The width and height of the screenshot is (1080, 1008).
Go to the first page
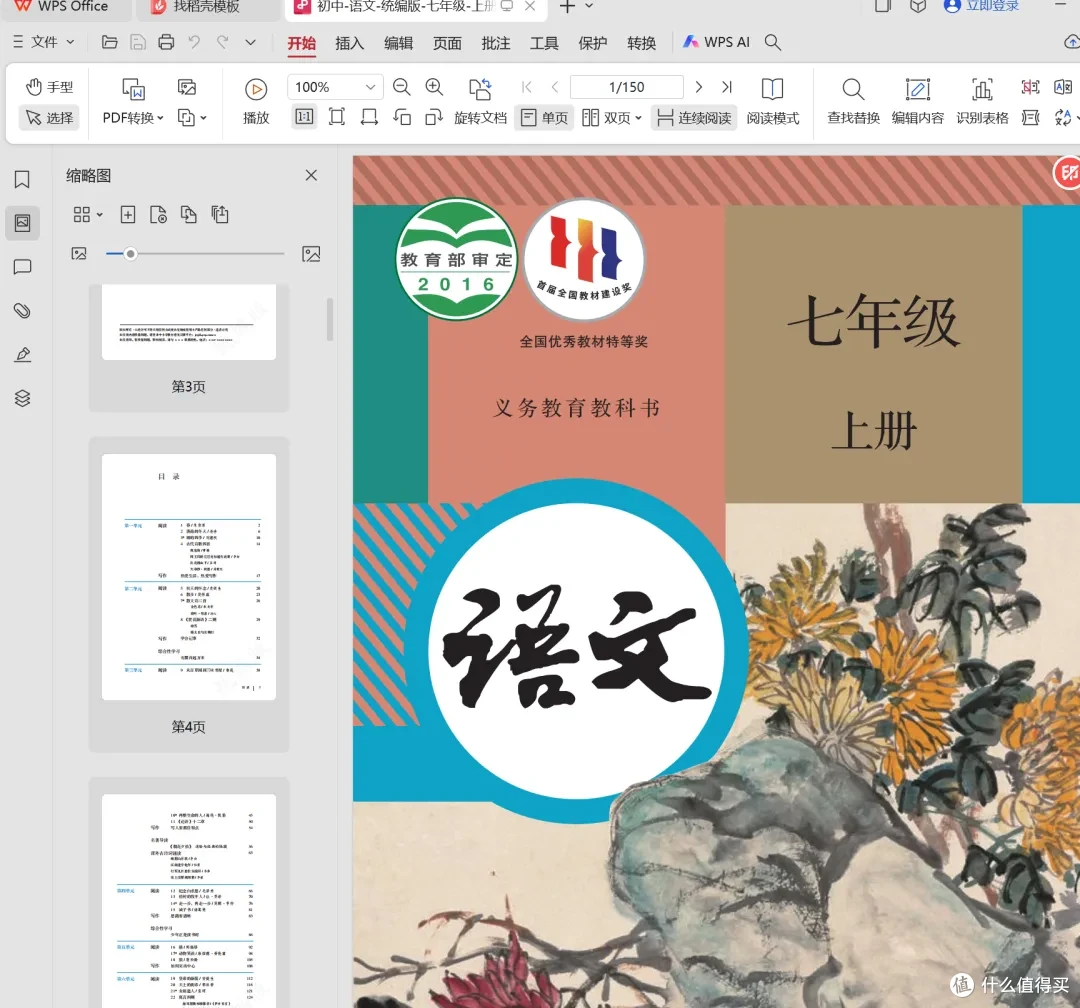pyautogui.click(x=527, y=87)
